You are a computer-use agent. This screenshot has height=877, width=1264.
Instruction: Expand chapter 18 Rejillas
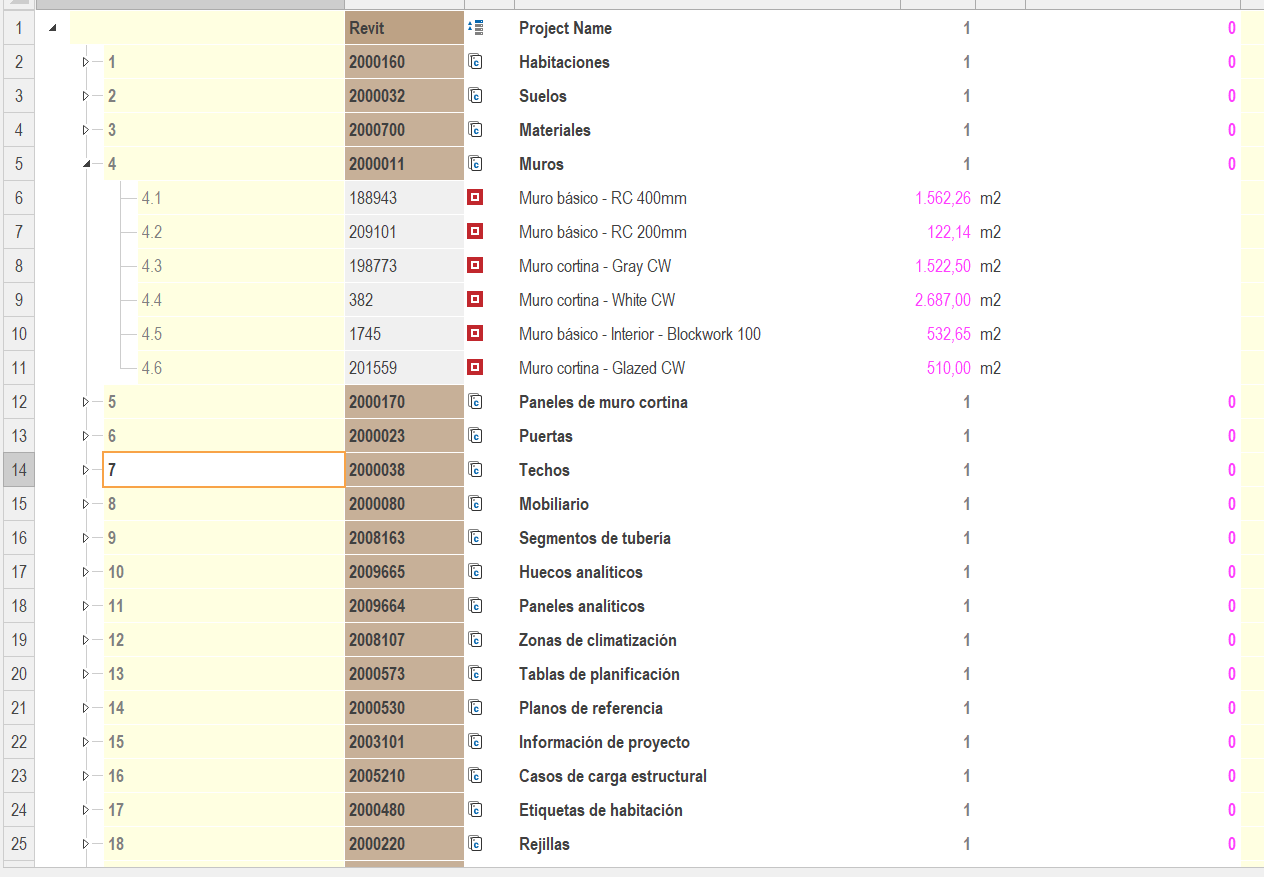coord(86,844)
